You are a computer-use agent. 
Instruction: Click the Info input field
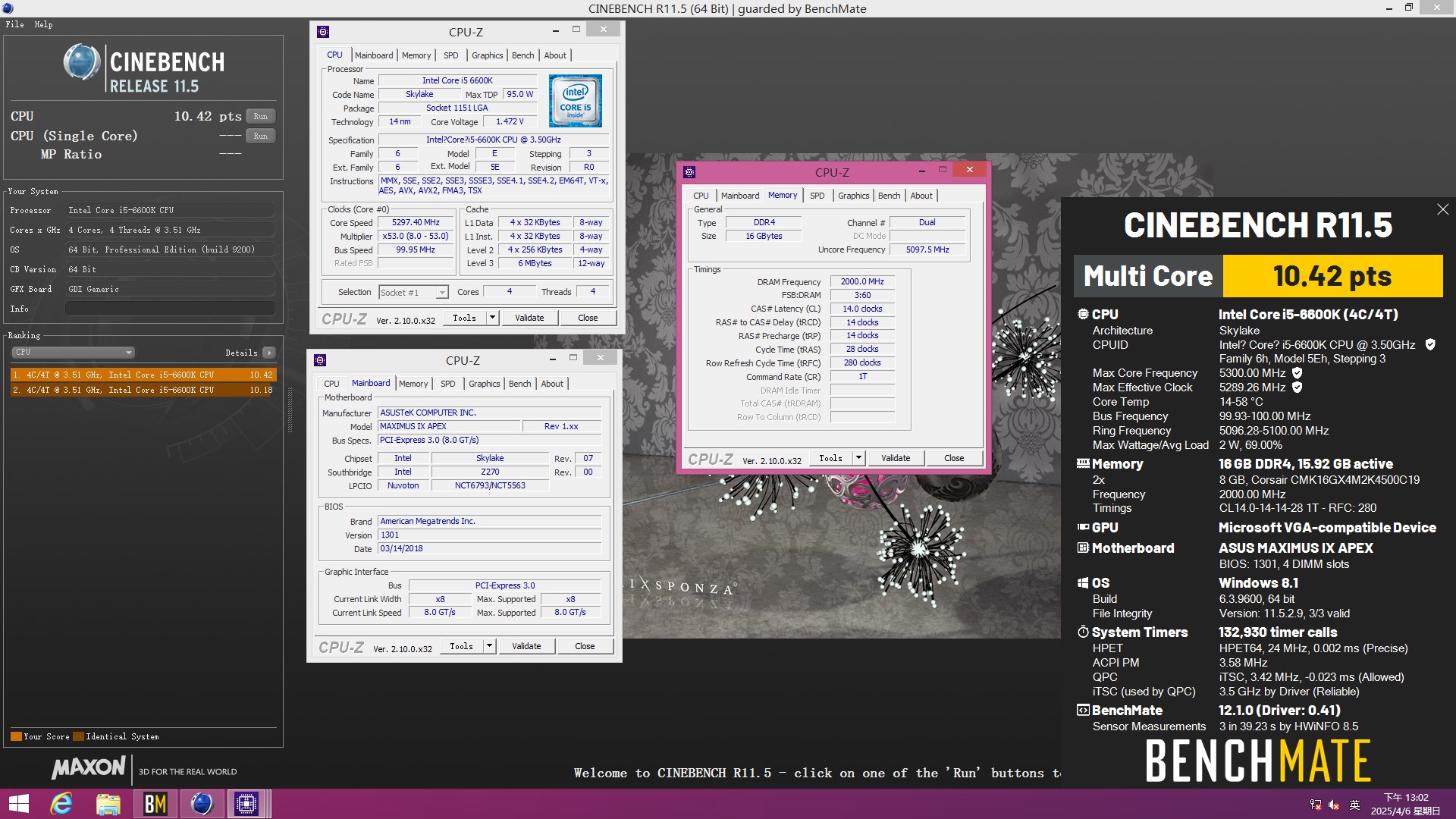tap(170, 309)
